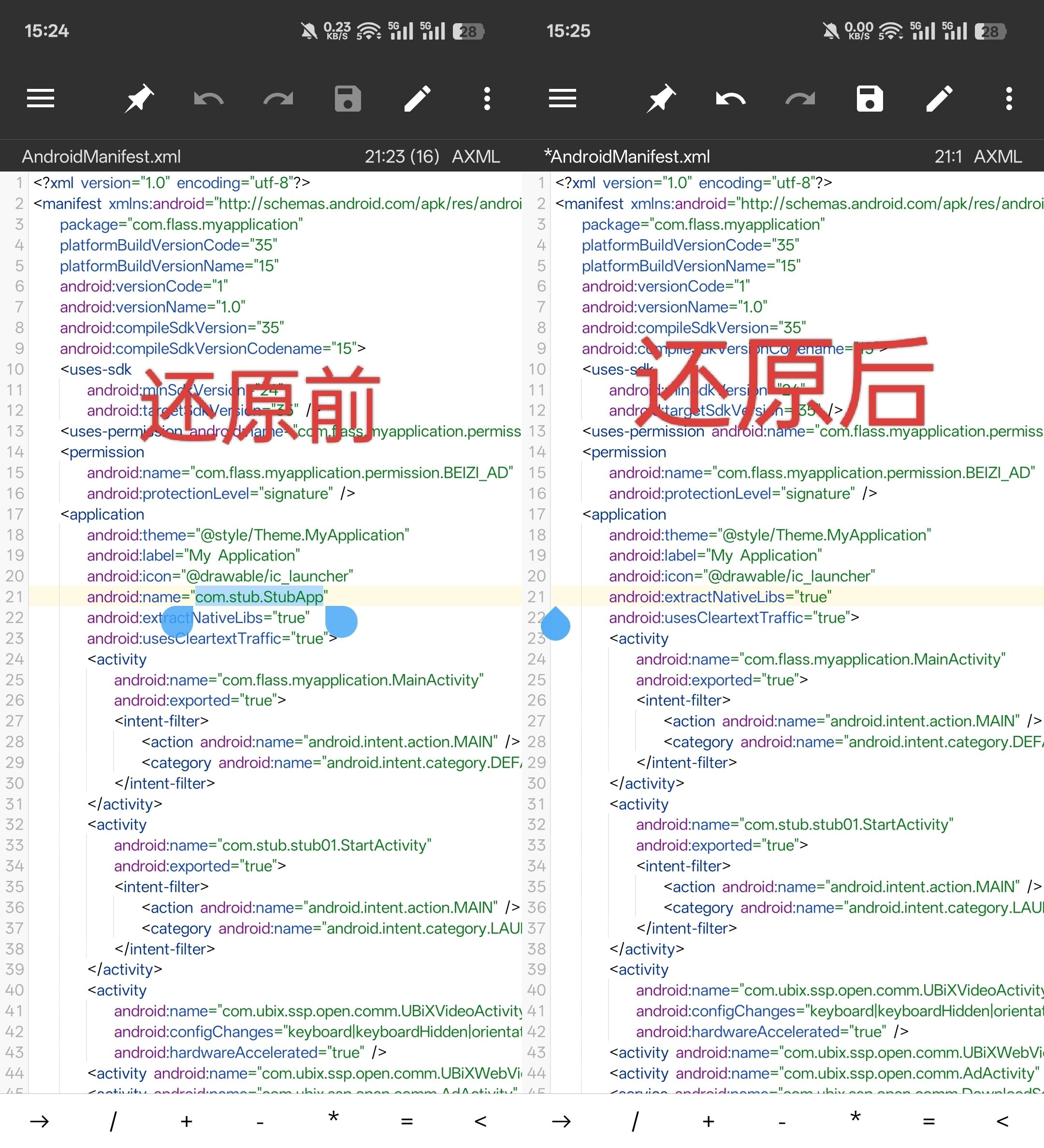Insert less-than symbol in right editor
This screenshot has height=1148, width=1044.
(x=1002, y=1121)
